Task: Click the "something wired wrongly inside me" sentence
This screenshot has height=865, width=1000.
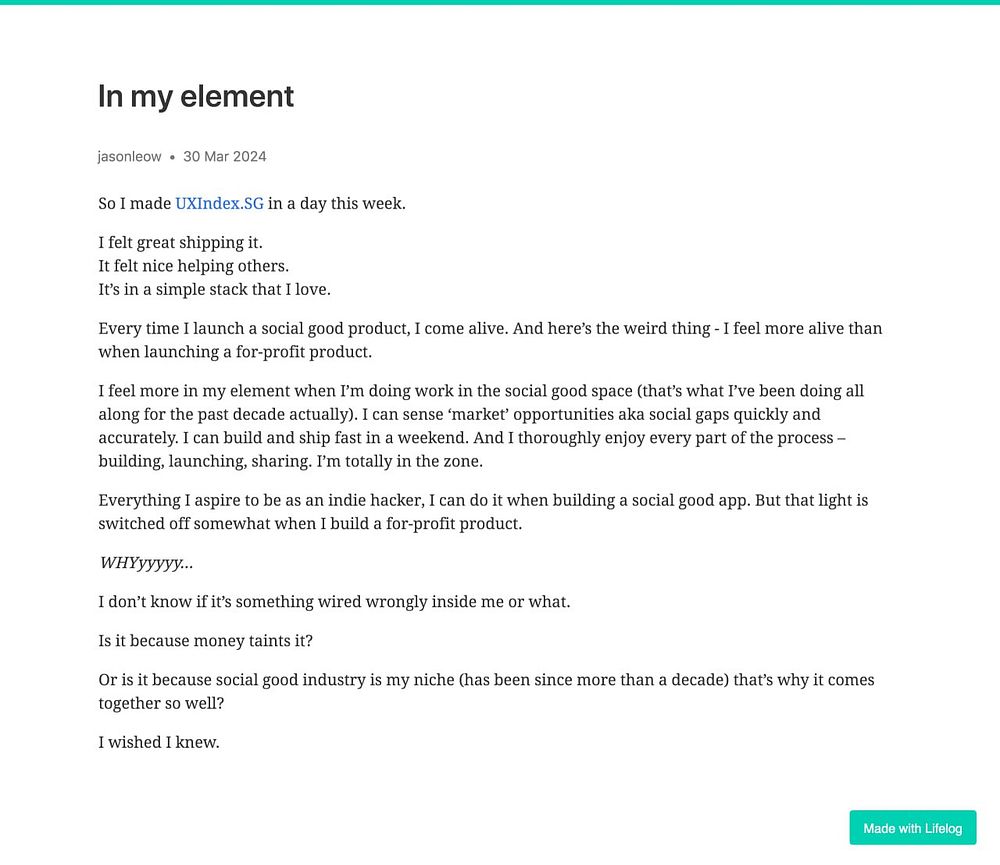Action: [334, 602]
